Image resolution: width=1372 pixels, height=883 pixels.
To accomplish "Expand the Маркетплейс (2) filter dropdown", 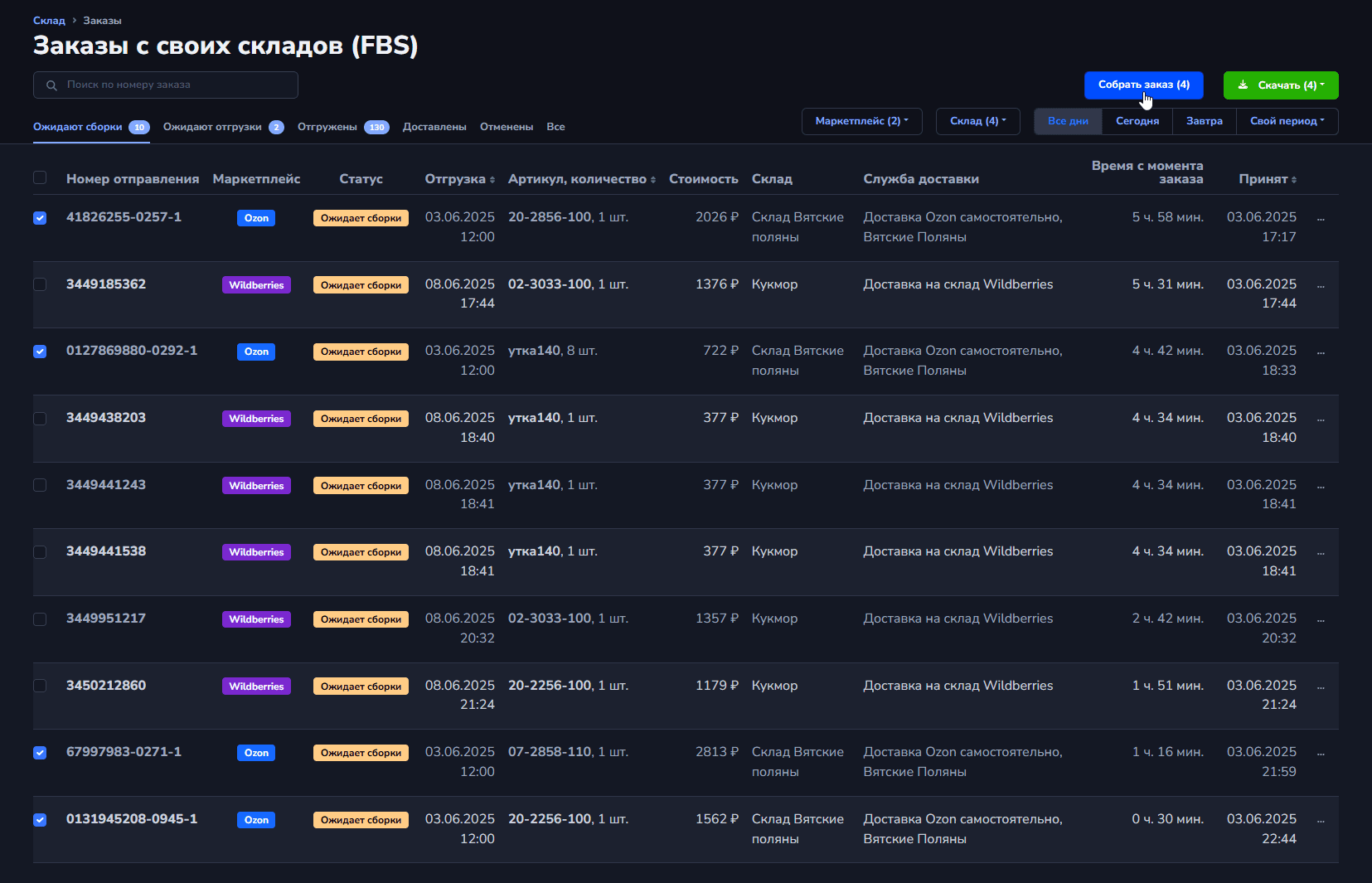I will point(861,121).
